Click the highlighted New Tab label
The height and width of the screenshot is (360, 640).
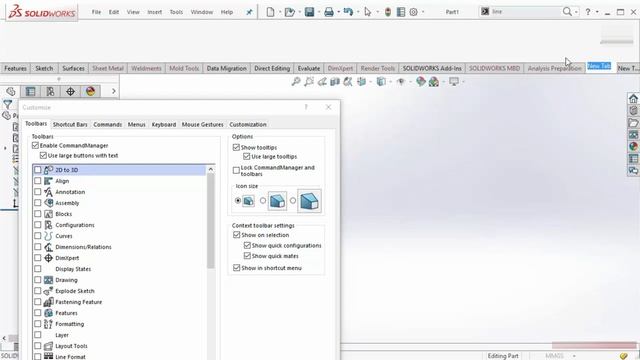(599, 66)
